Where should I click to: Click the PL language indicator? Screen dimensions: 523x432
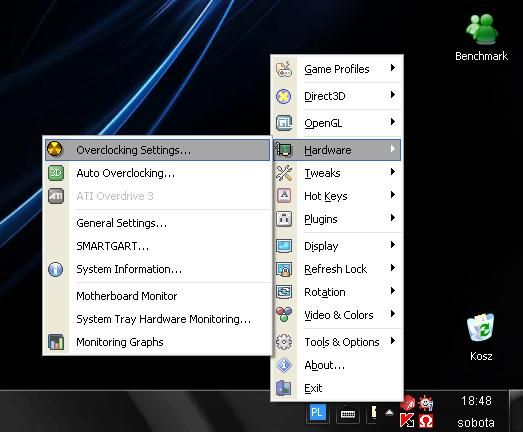[x=317, y=413]
